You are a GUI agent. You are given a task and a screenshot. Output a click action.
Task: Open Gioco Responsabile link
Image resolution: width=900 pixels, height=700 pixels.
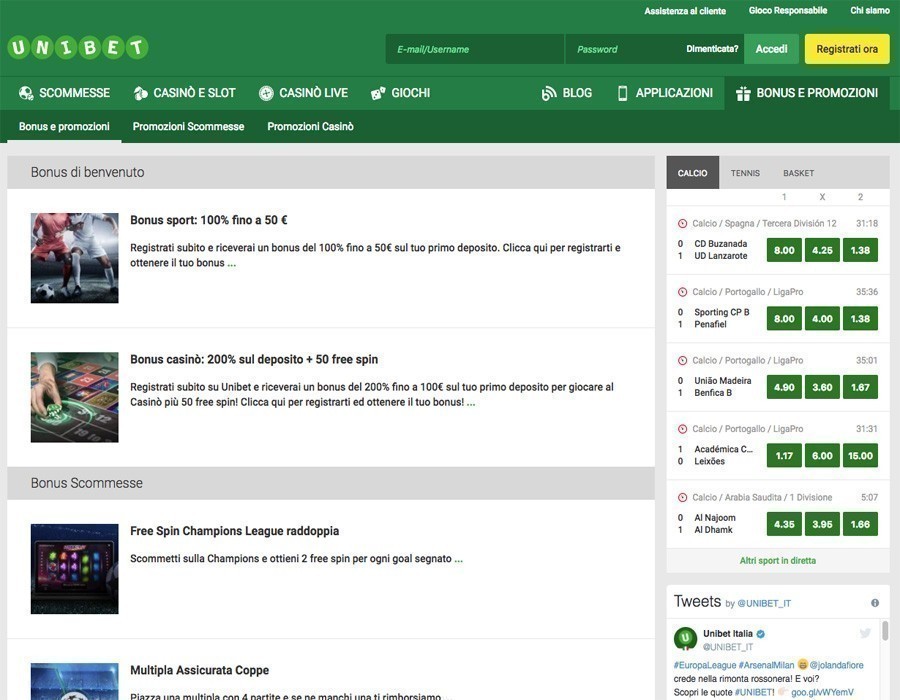pos(788,10)
